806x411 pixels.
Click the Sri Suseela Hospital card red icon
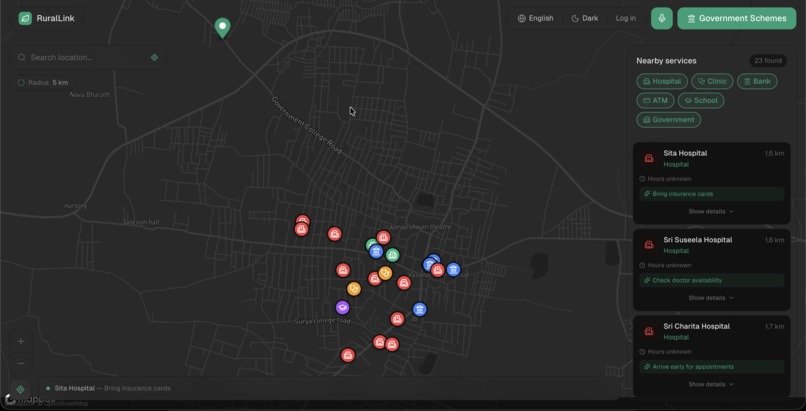pyautogui.click(x=649, y=245)
